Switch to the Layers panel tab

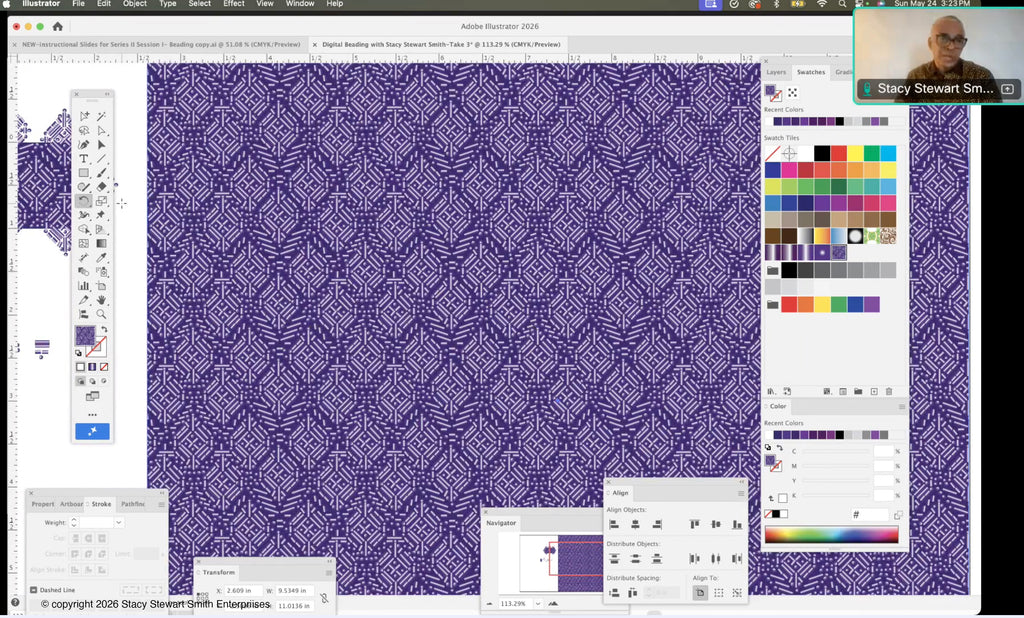(776, 72)
